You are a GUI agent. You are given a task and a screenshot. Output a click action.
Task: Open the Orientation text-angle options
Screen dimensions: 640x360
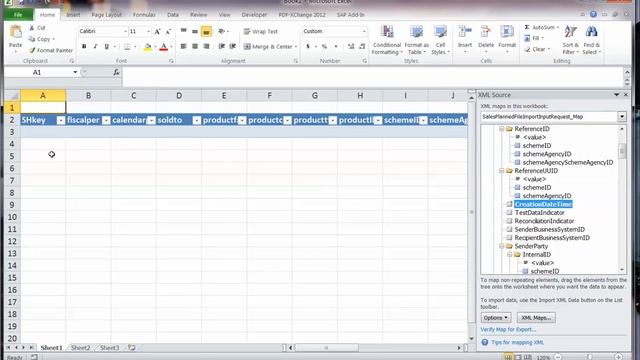pos(223,31)
